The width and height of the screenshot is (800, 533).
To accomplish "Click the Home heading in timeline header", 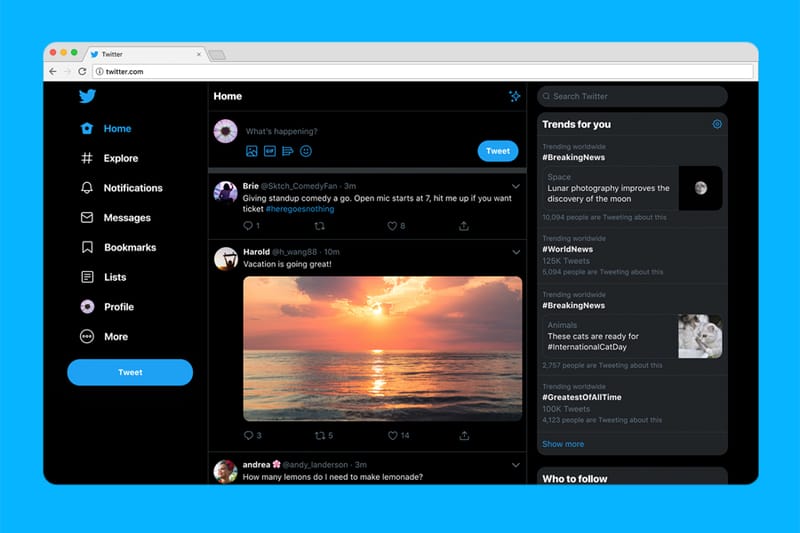I will [x=228, y=96].
